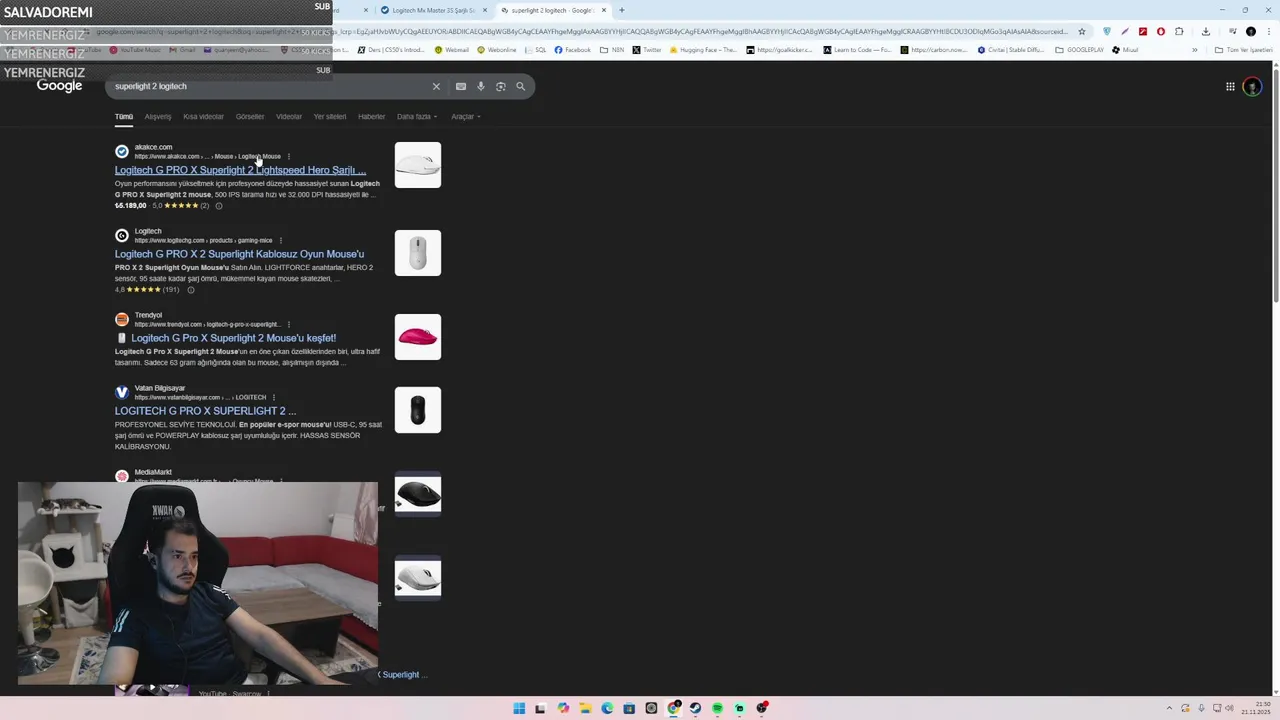Open a new browser tab
This screenshot has width=1280, height=720.
622,10
